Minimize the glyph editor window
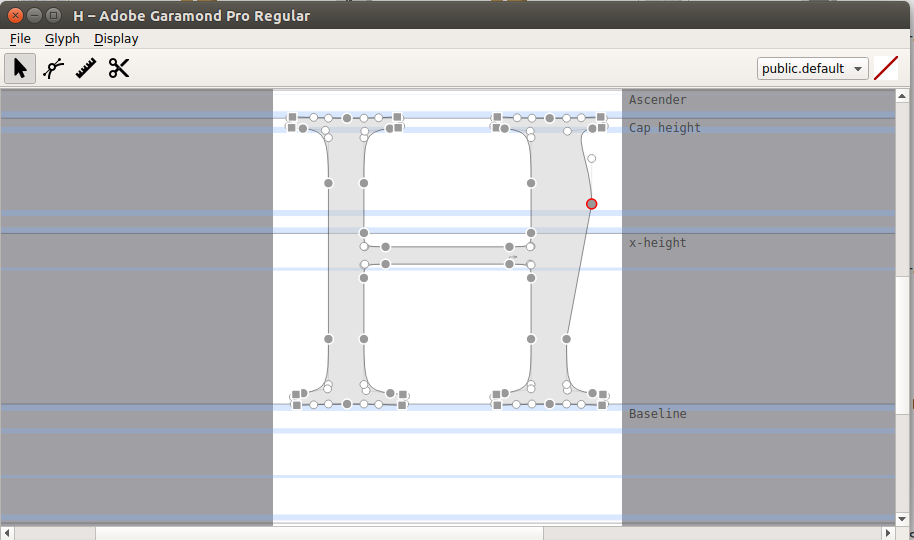The height and width of the screenshot is (540, 914). 34,16
